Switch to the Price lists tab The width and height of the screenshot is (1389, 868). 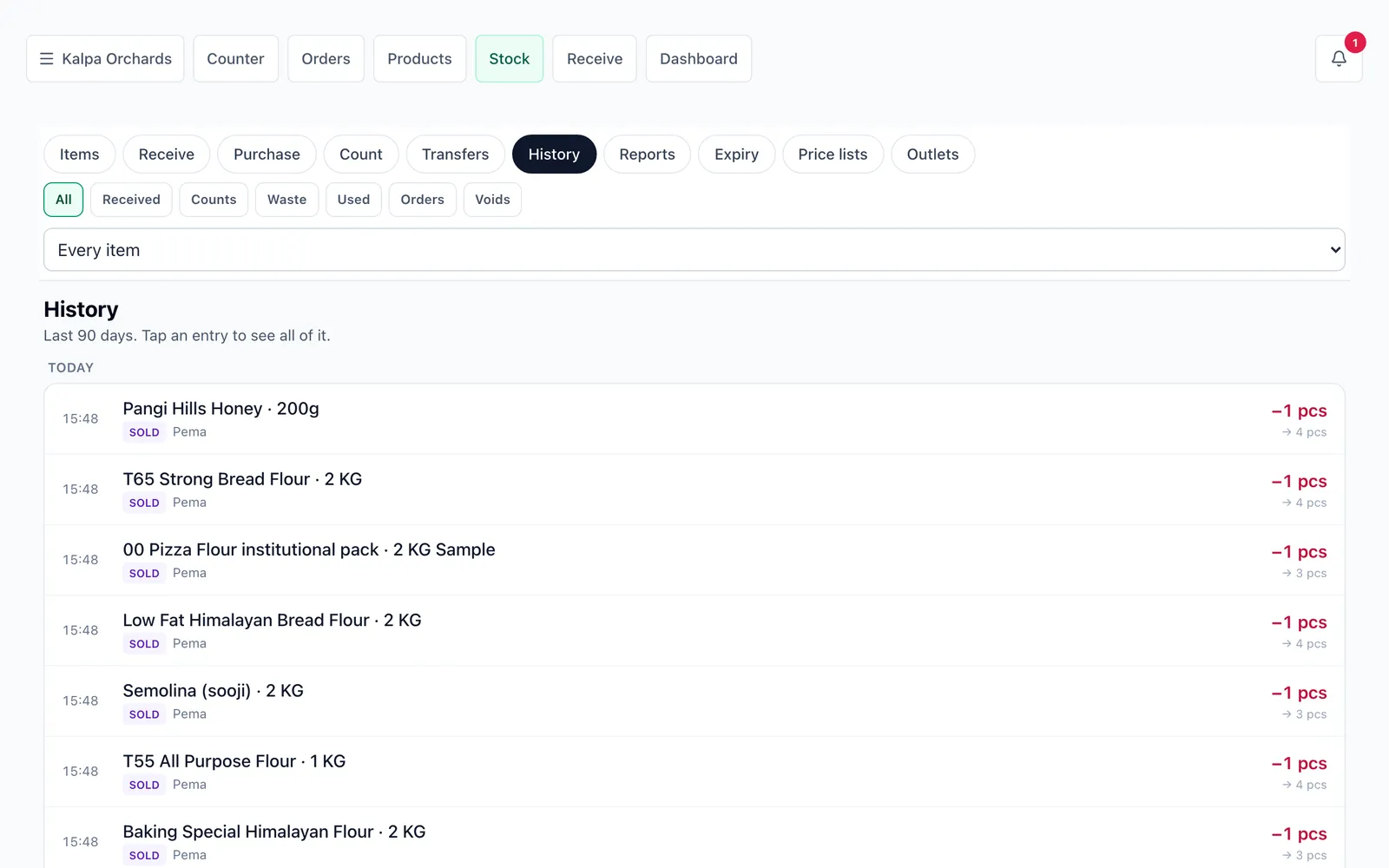tap(833, 154)
